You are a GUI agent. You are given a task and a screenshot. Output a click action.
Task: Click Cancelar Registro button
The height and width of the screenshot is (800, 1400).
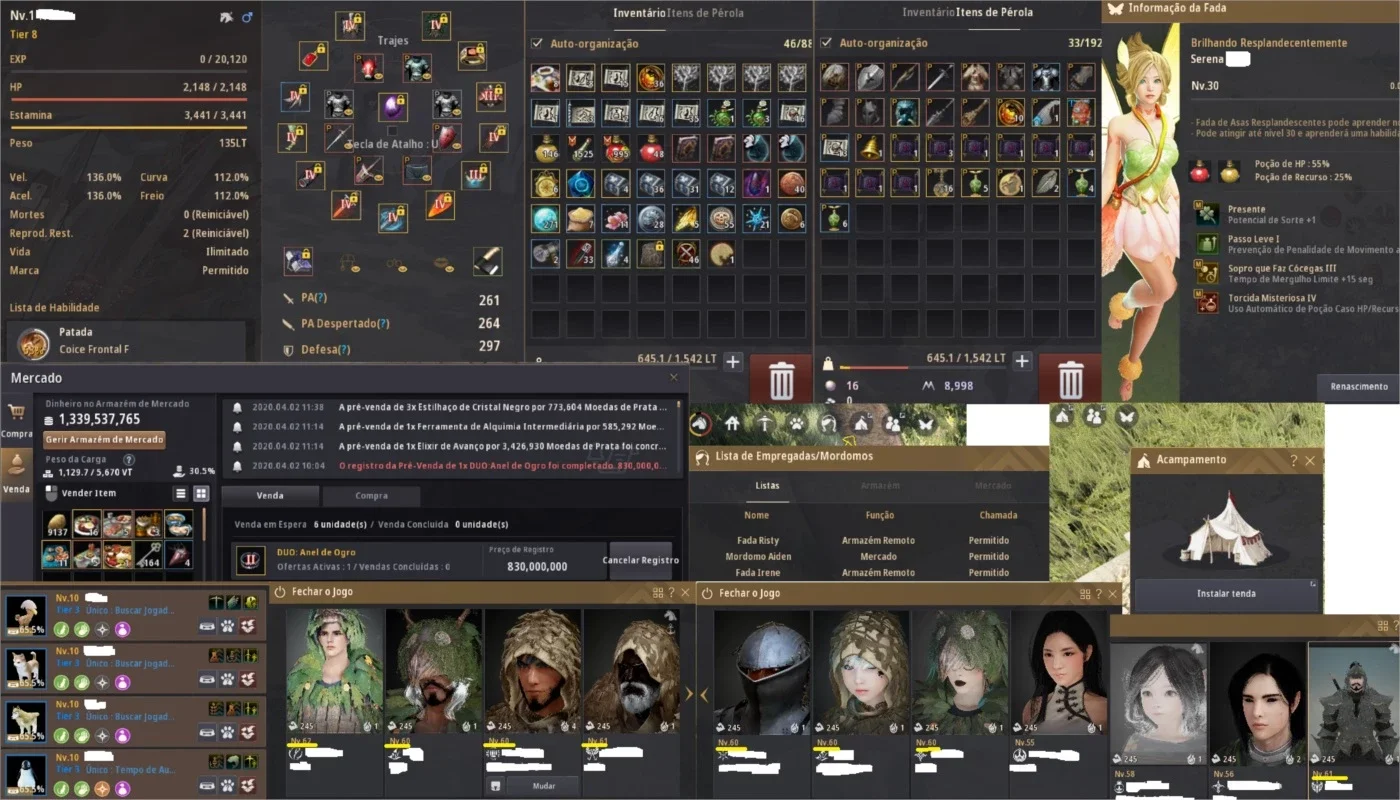pos(641,560)
